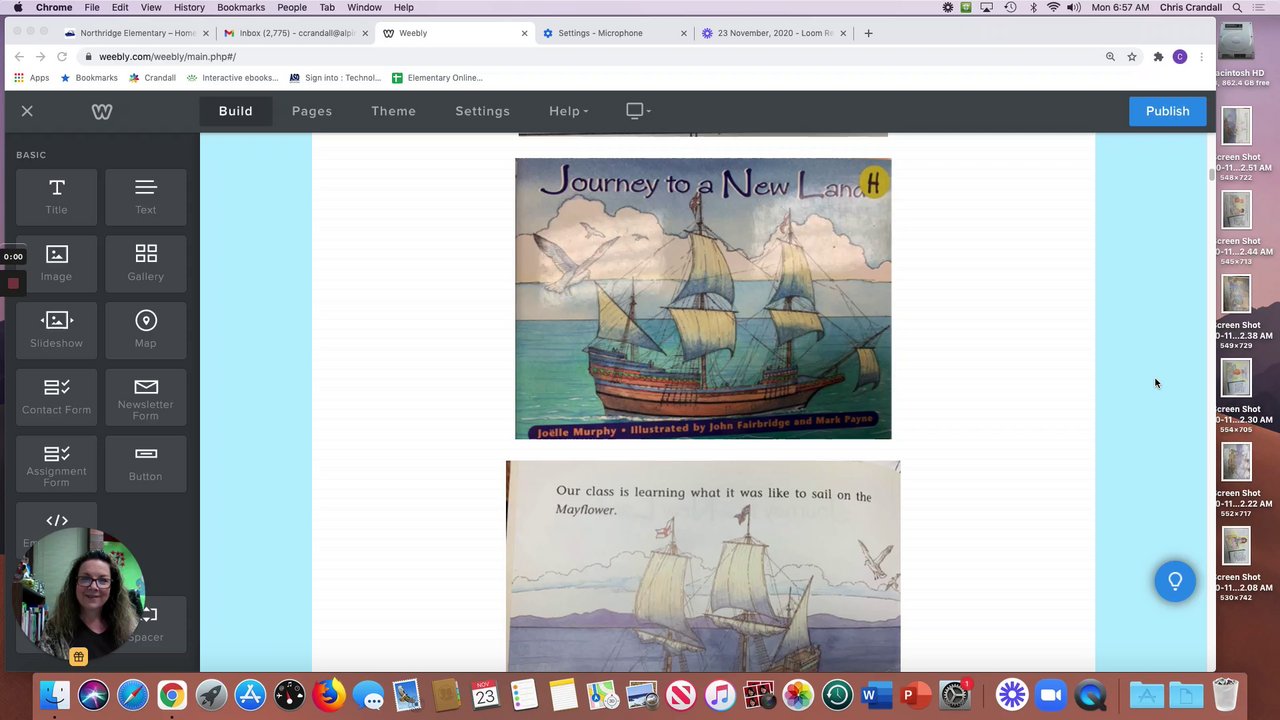Select the Contact Form element
1280x720 pixels.
coord(56,396)
